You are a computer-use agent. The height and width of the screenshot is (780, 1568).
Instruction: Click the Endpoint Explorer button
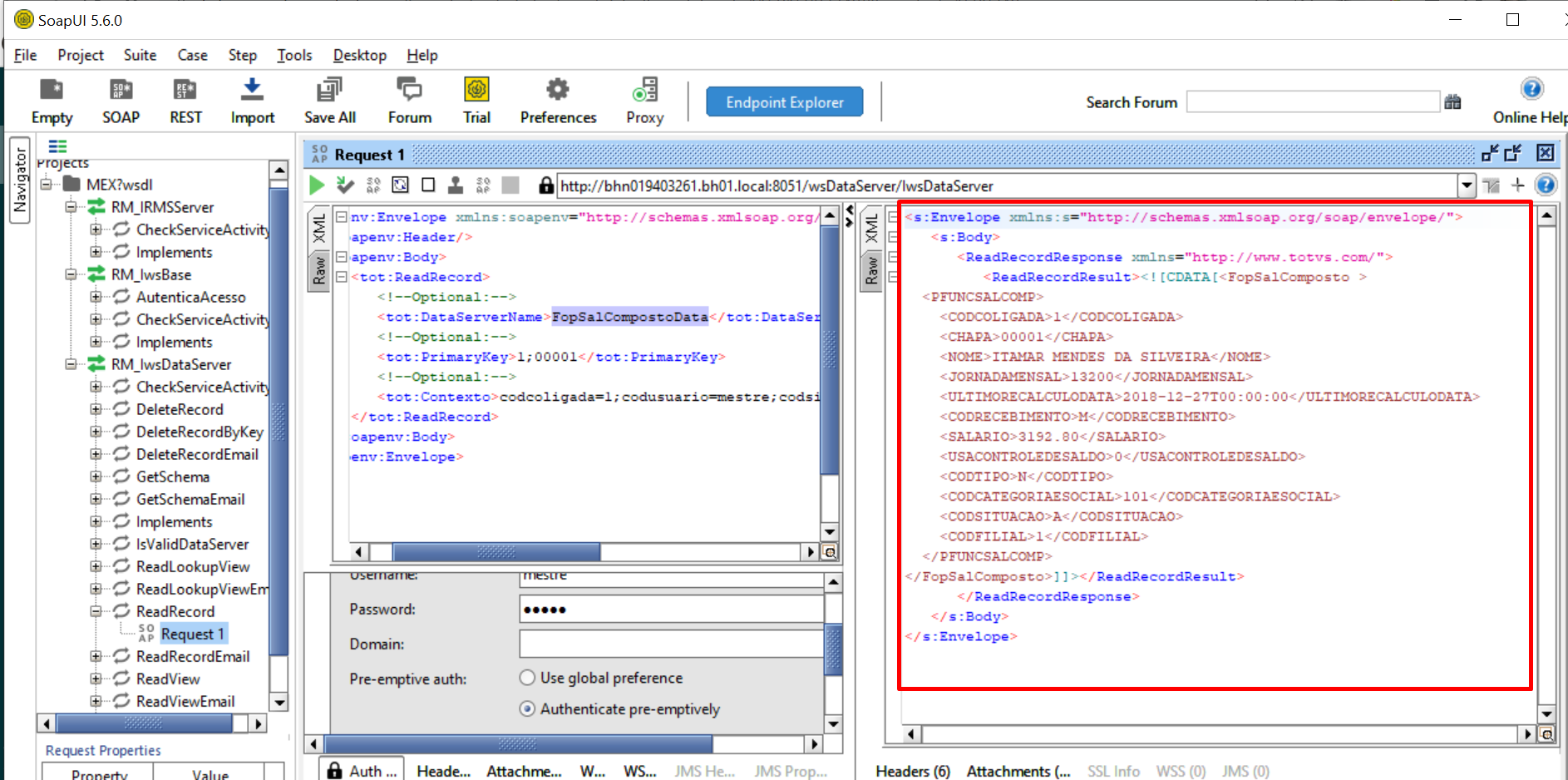click(785, 102)
